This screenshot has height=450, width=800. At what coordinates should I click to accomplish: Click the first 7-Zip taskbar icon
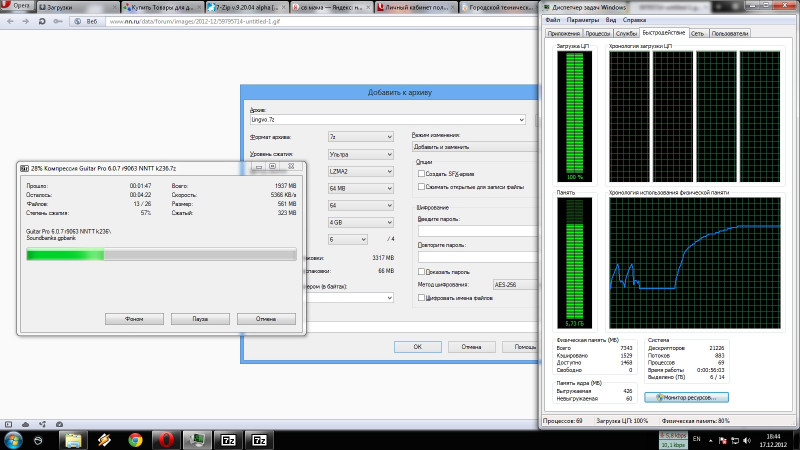[x=227, y=438]
